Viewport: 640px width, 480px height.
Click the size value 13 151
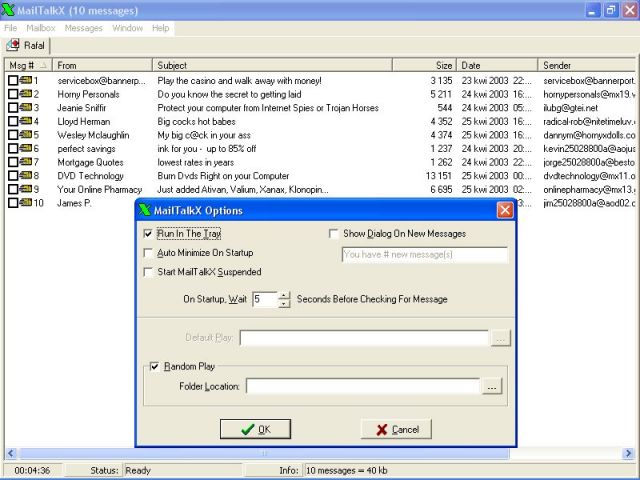pyautogui.click(x=439, y=176)
